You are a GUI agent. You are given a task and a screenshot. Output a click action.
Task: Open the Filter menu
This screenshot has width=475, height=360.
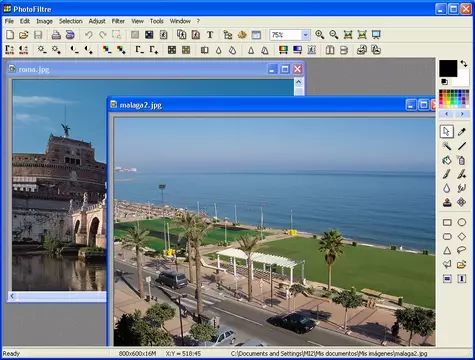pos(118,21)
